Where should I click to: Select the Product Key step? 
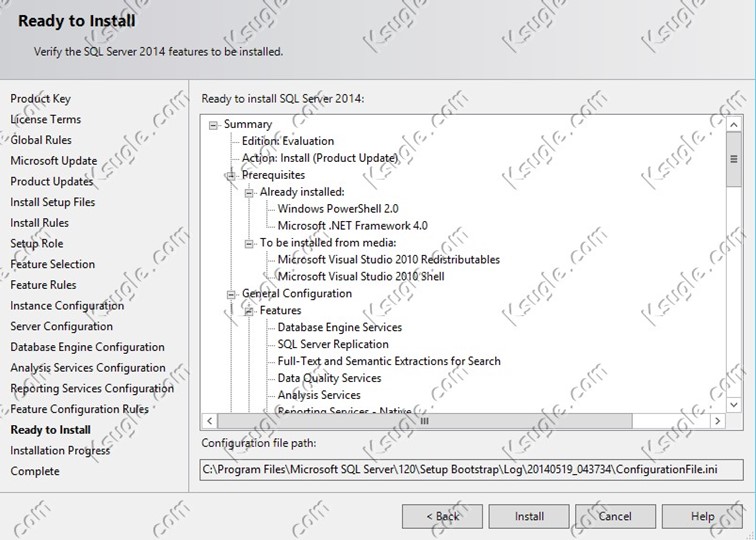(x=40, y=98)
